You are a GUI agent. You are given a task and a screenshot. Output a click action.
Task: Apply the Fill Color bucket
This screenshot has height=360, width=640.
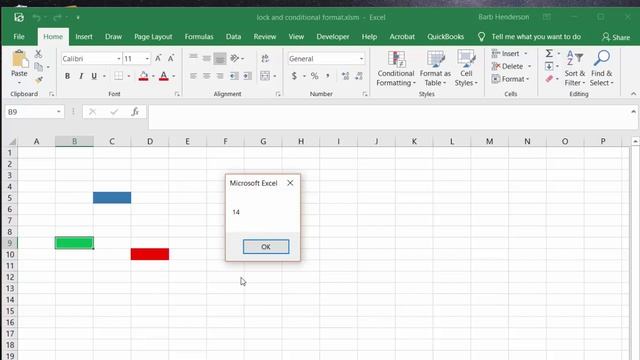click(143, 76)
